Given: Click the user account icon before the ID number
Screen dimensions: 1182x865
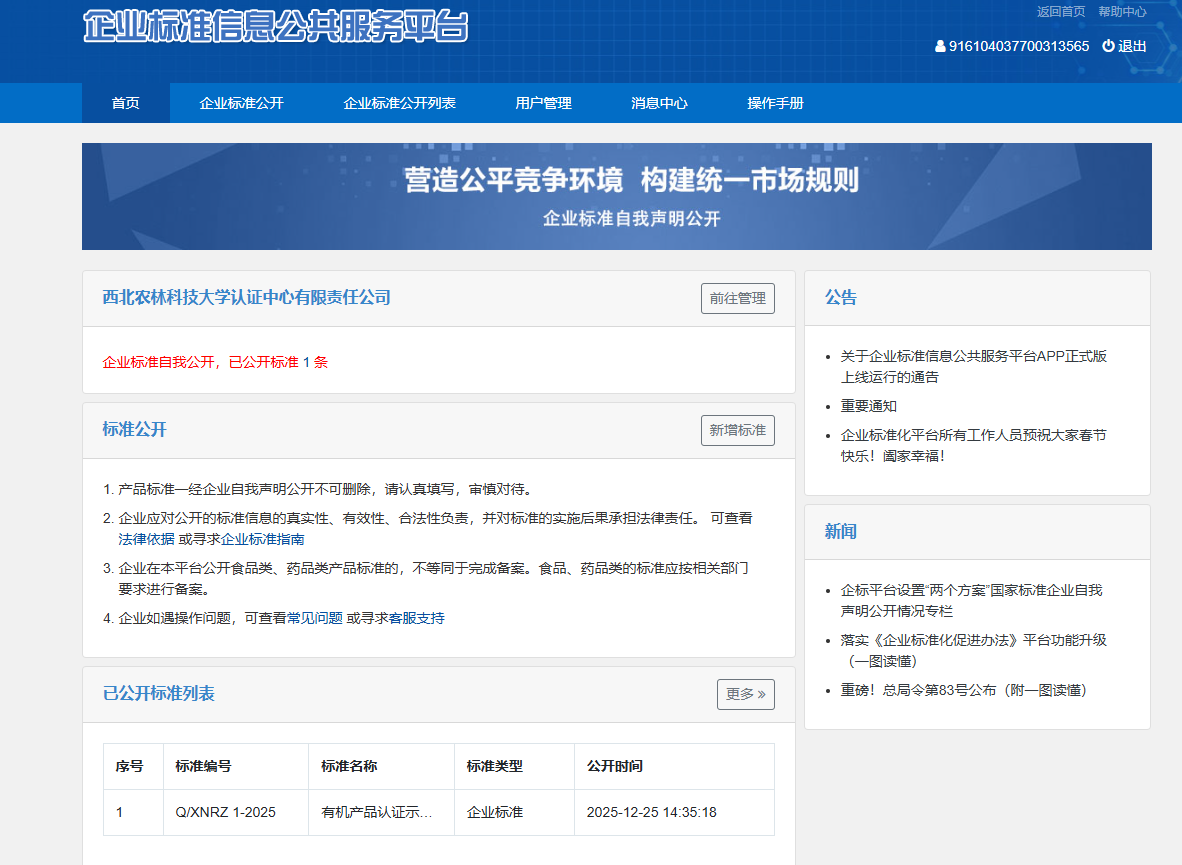Looking at the screenshot, I should coord(939,46).
